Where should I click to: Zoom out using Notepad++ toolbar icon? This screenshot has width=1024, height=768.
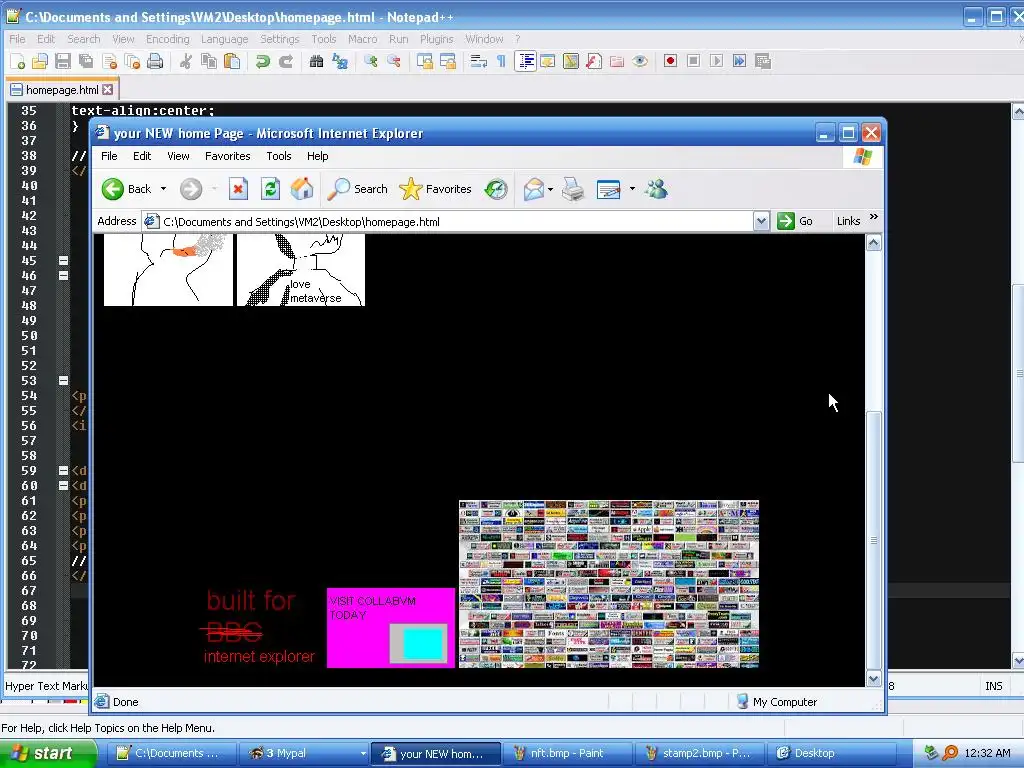tap(394, 61)
